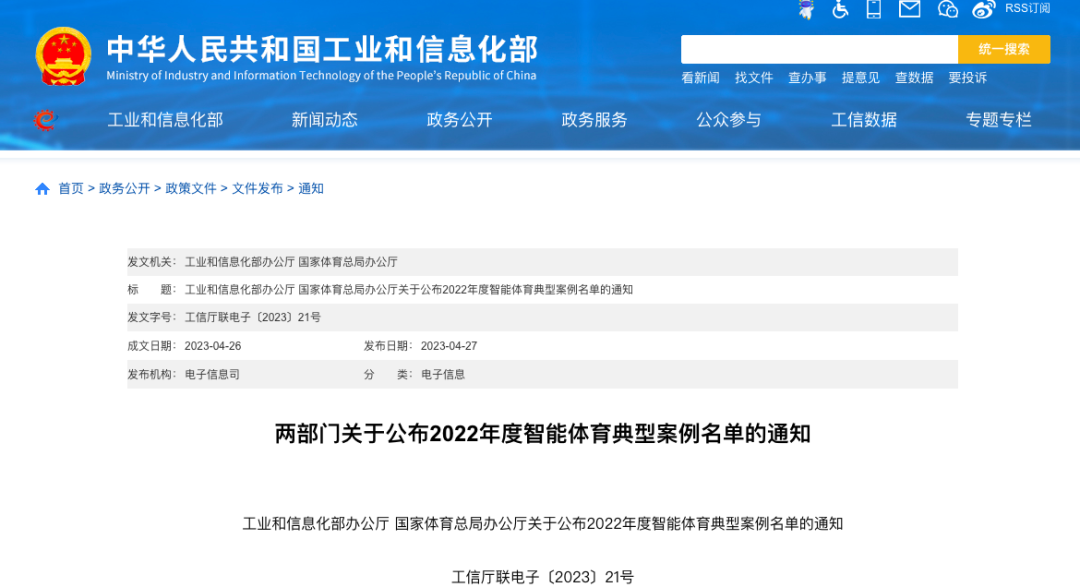Go to 政务公开 in breadcrumb
The image size is (1080, 587).
124,189
